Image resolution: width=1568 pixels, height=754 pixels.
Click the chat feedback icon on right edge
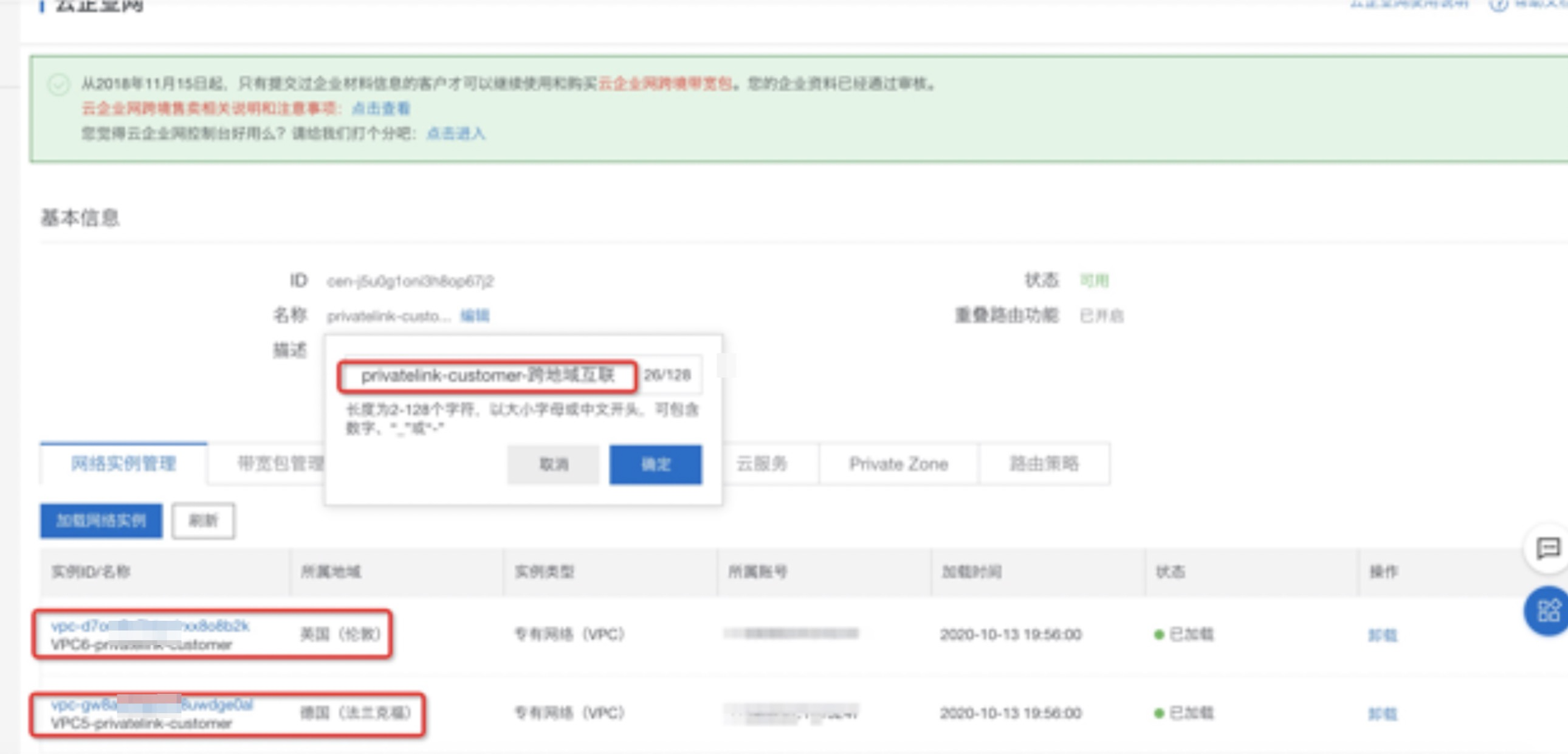click(1548, 548)
